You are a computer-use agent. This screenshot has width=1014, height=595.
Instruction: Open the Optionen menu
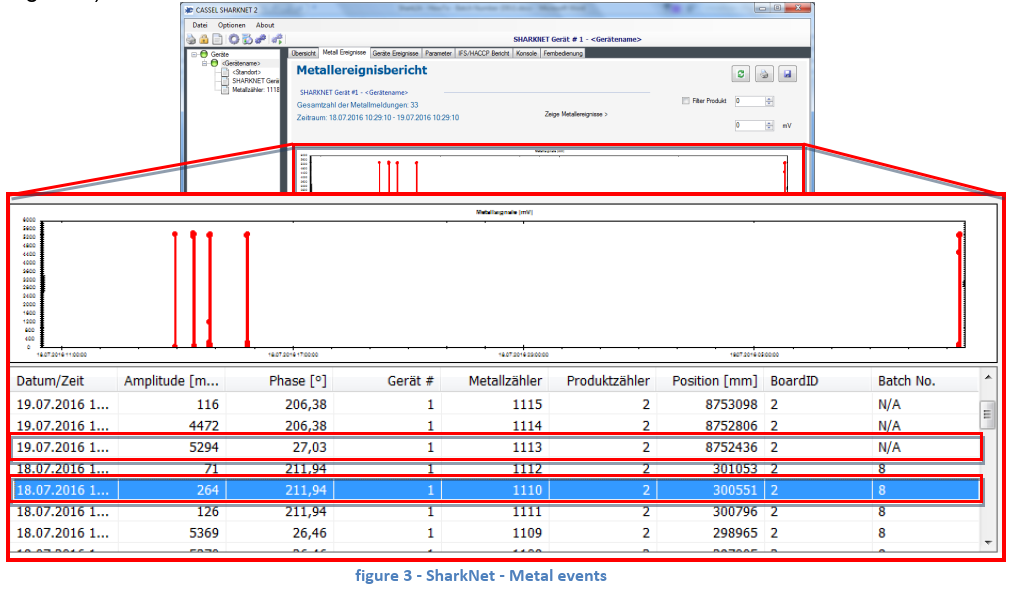[232, 25]
